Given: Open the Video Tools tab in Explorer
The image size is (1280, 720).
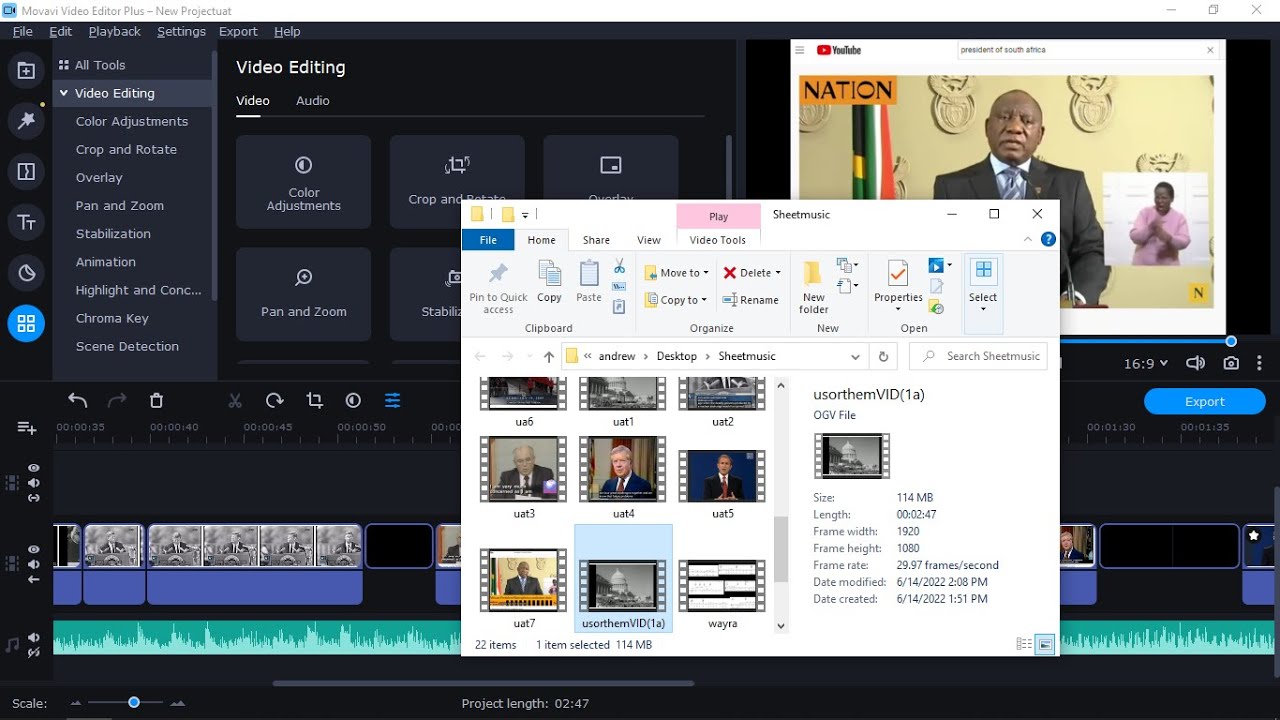Looking at the screenshot, I should (x=718, y=240).
